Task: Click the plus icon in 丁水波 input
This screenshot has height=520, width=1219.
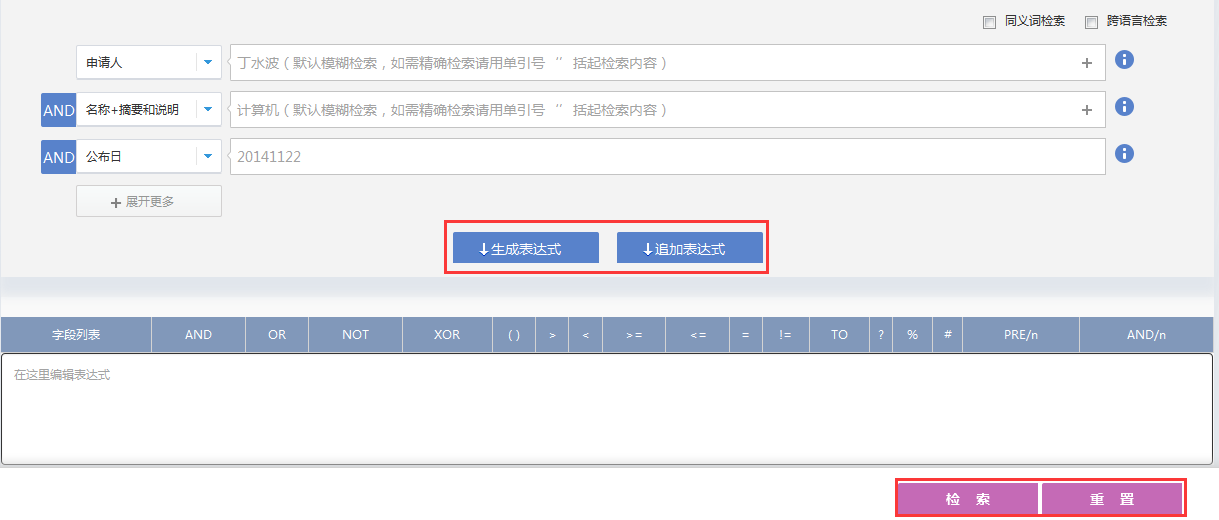Action: [1087, 63]
